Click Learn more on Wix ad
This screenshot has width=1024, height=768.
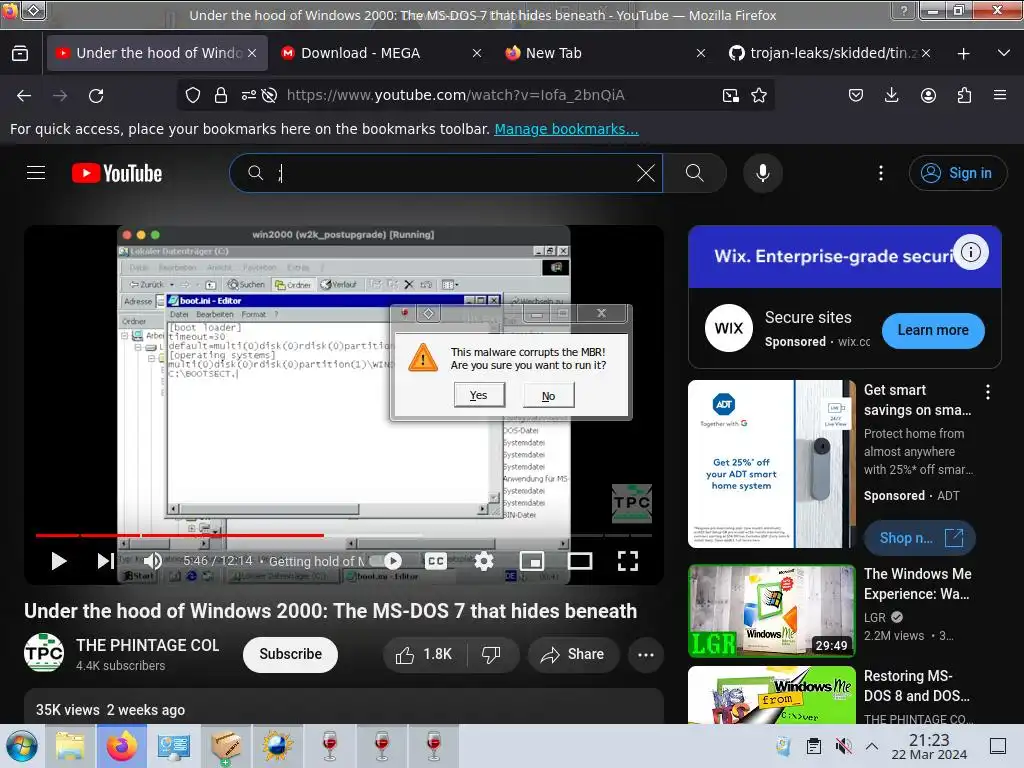(933, 330)
